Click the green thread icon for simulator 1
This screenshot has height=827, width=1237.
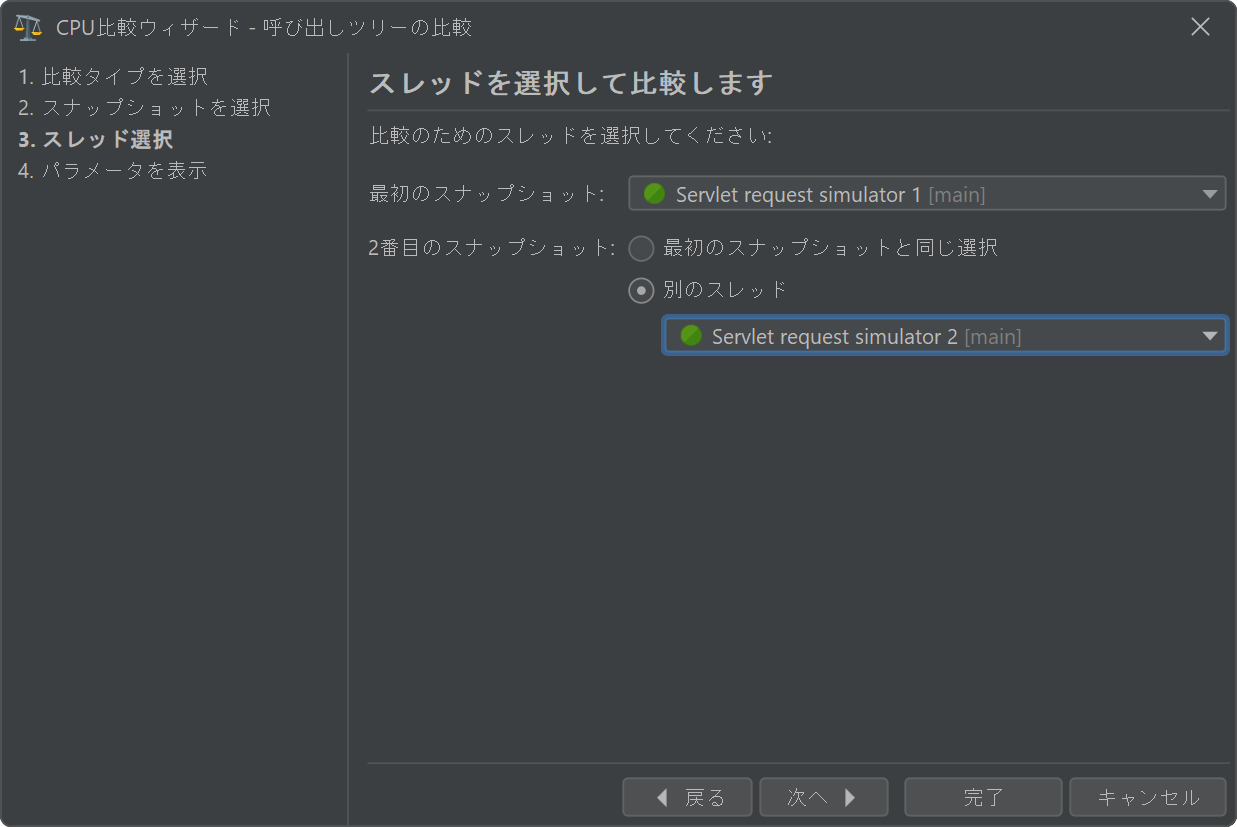click(655, 194)
